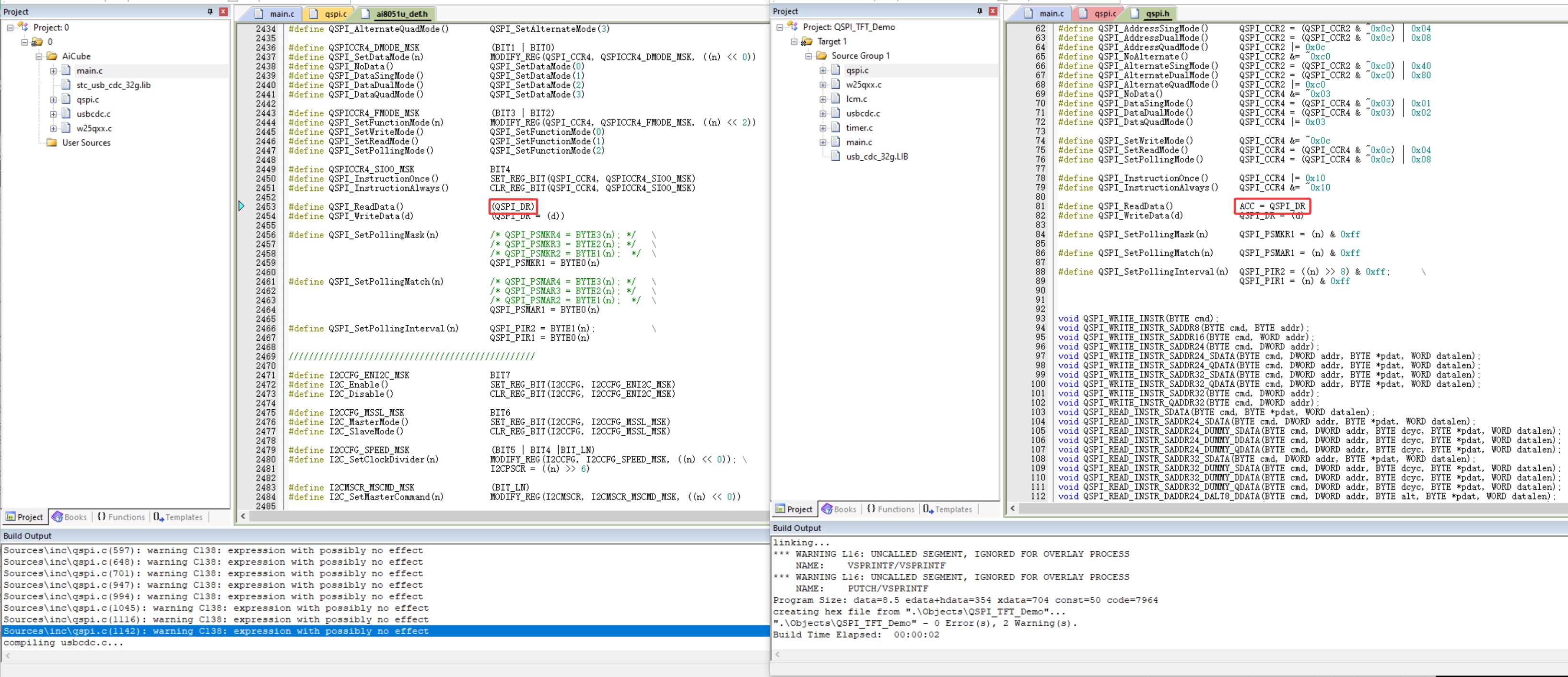Pin the Project panel in QSPI_TFT_Demo window
Viewport: 1568px width, 677px height.
979,11
